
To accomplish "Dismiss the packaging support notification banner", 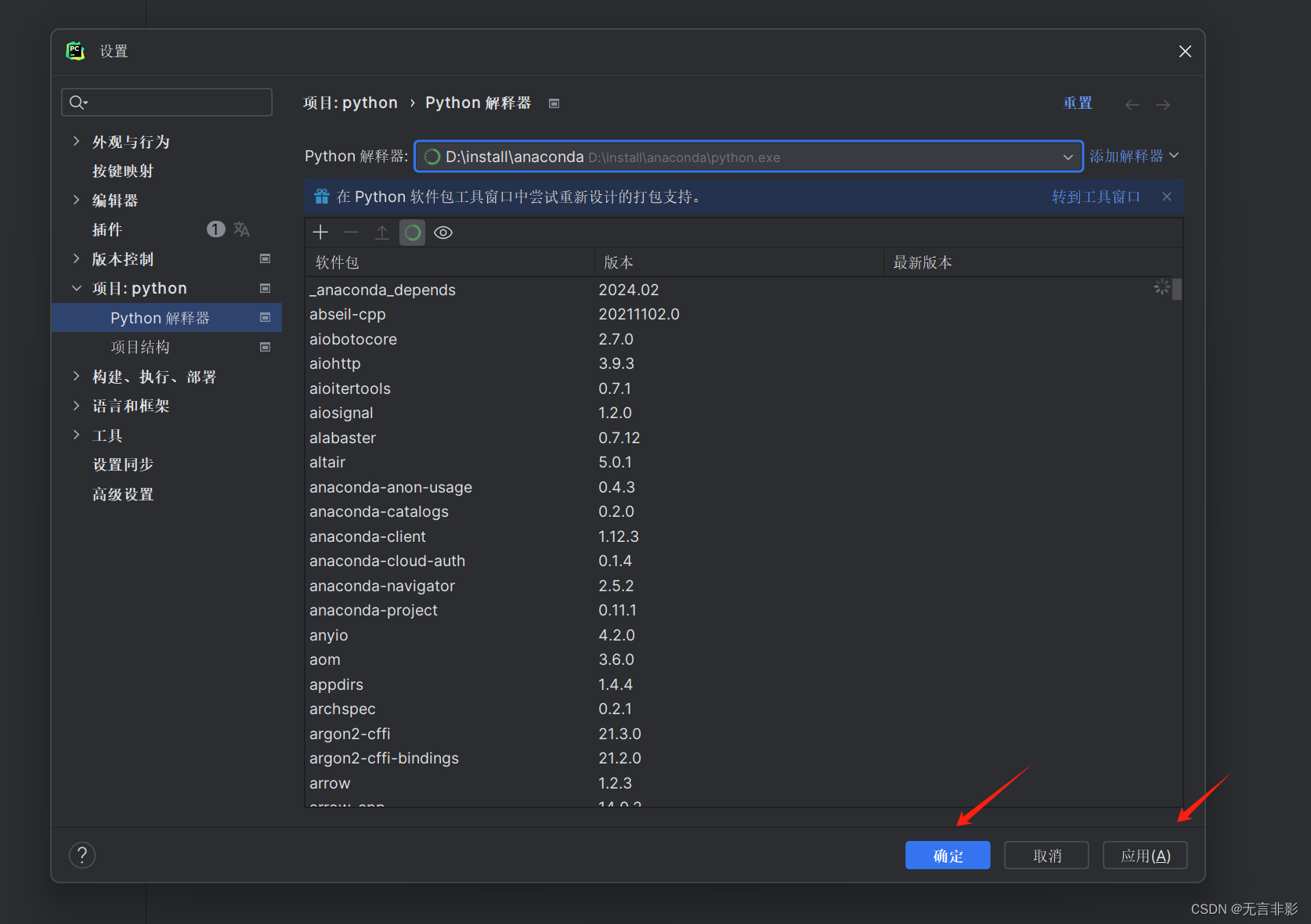I will pyautogui.click(x=1167, y=197).
